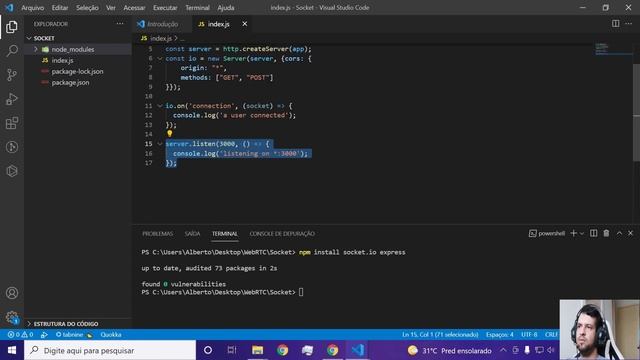Show code action lightbulb on line 14
The image size is (640, 360).
[x=169, y=133]
